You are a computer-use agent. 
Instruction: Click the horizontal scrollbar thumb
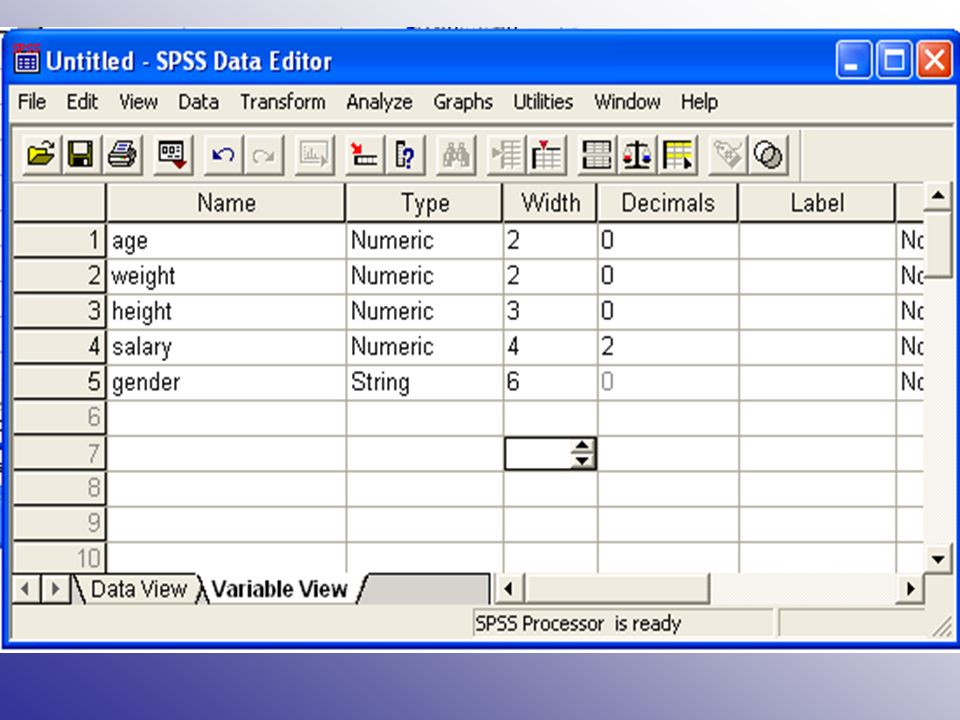pos(617,589)
